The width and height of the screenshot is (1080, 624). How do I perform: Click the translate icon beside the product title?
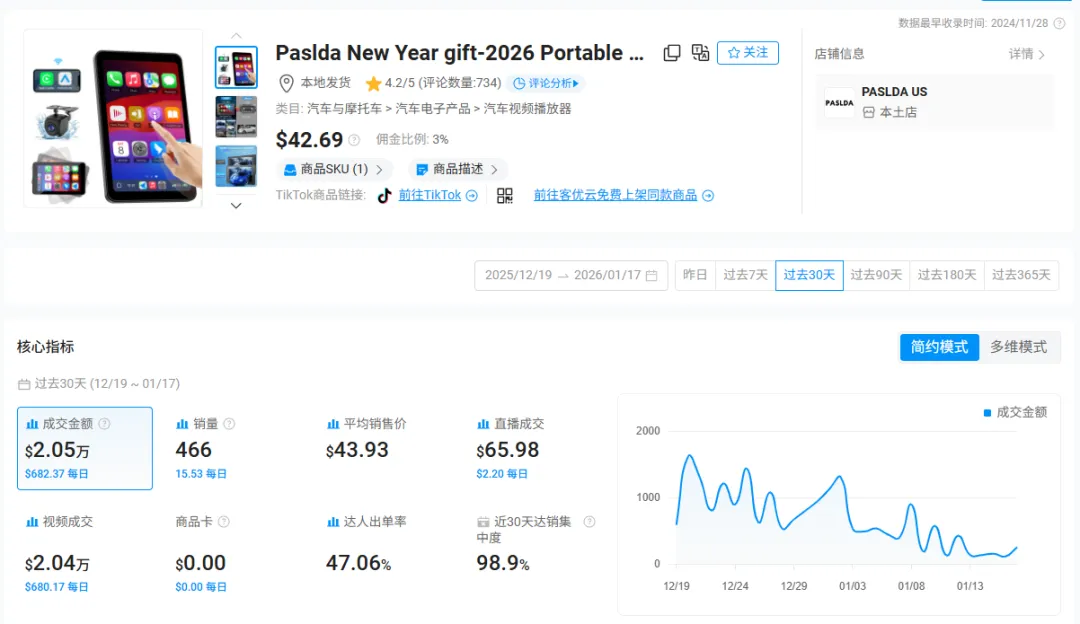(x=700, y=52)
